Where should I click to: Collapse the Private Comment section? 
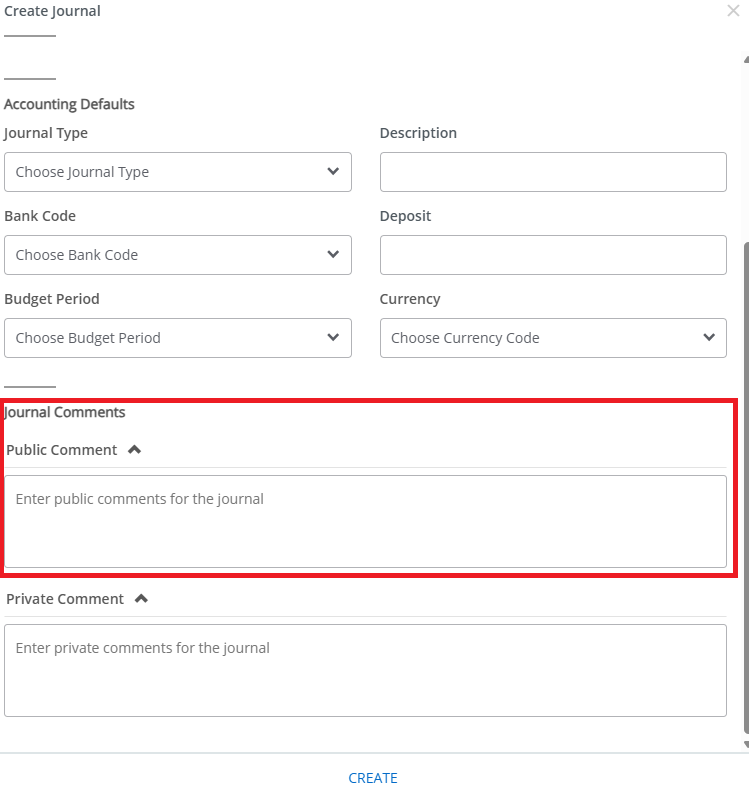pos(142,599)
